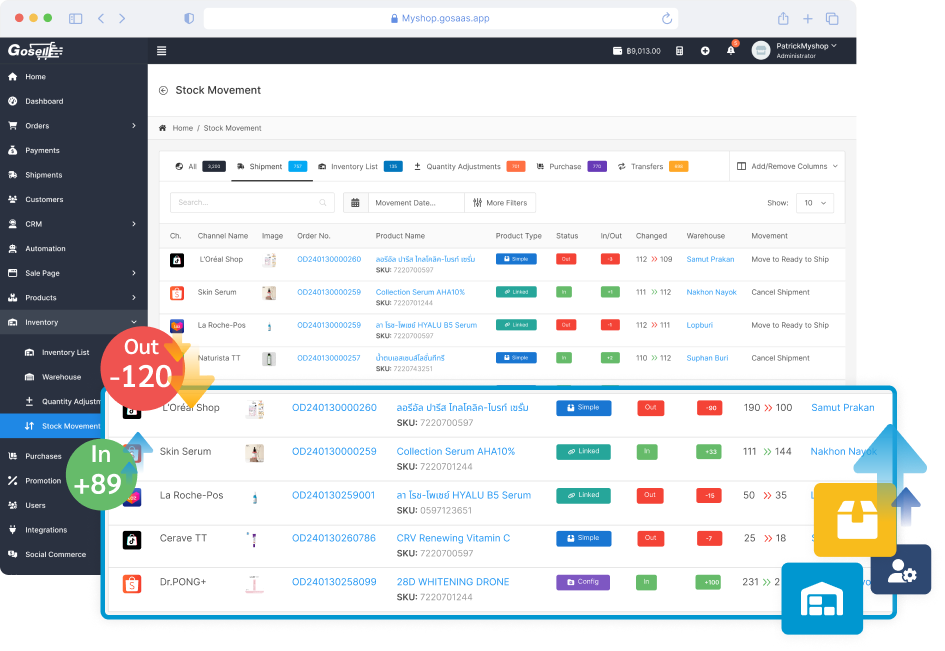
Task: Click the Gosell logo
Action: point(35,51)
